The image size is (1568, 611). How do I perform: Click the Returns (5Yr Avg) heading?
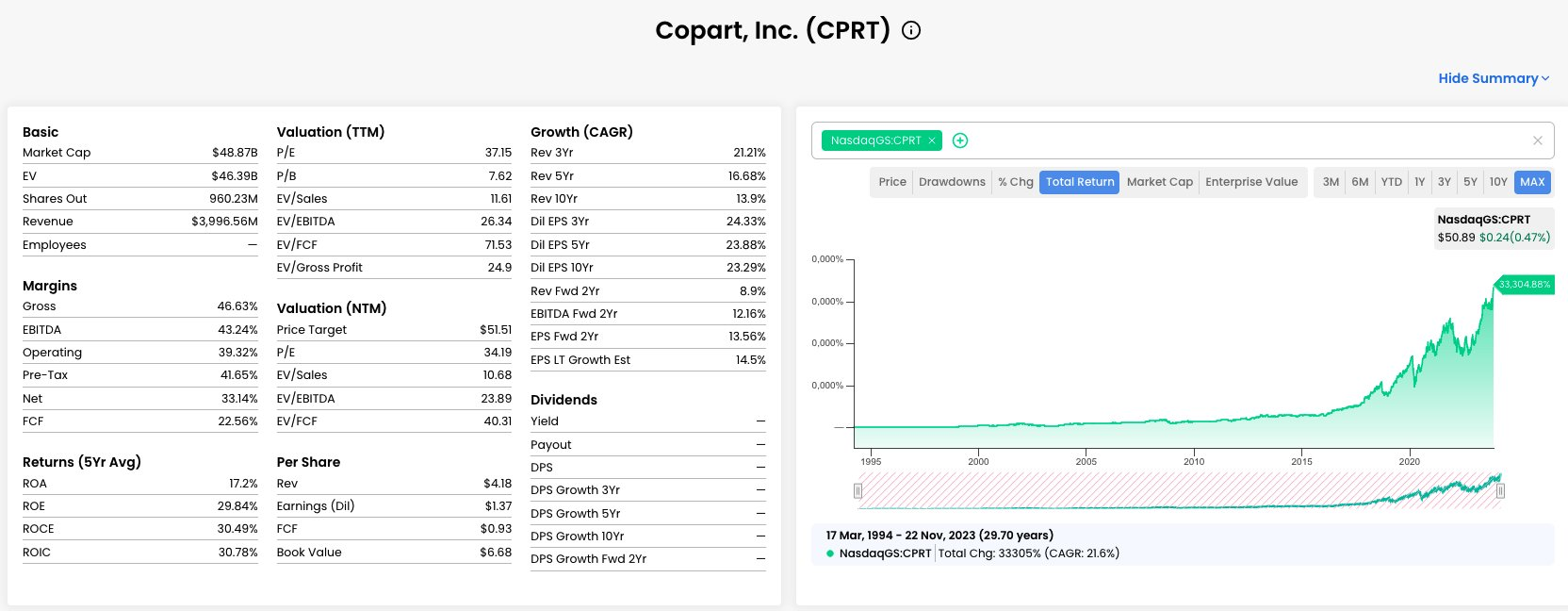(82, 462)
